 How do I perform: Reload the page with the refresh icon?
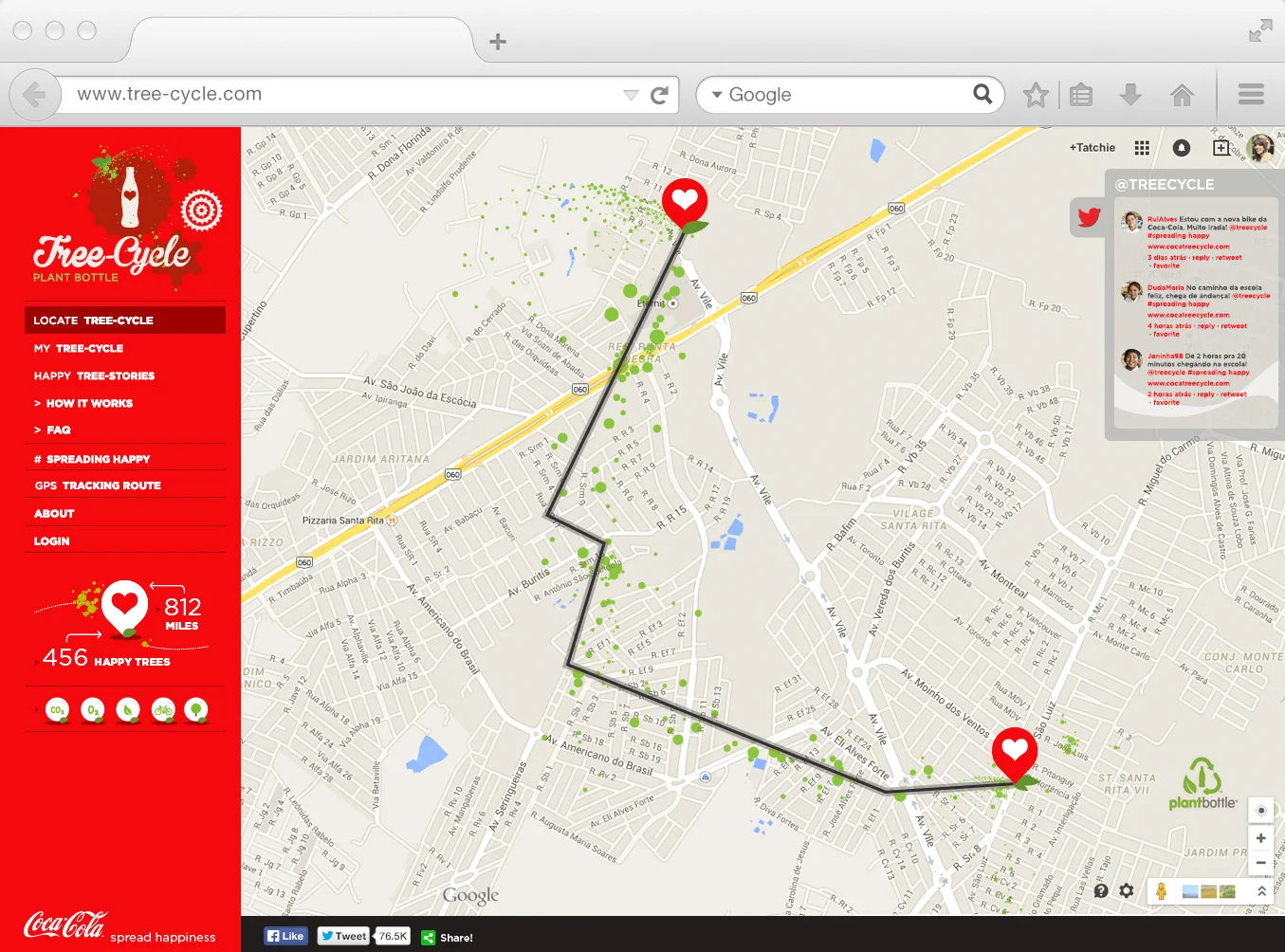point(660,95)
